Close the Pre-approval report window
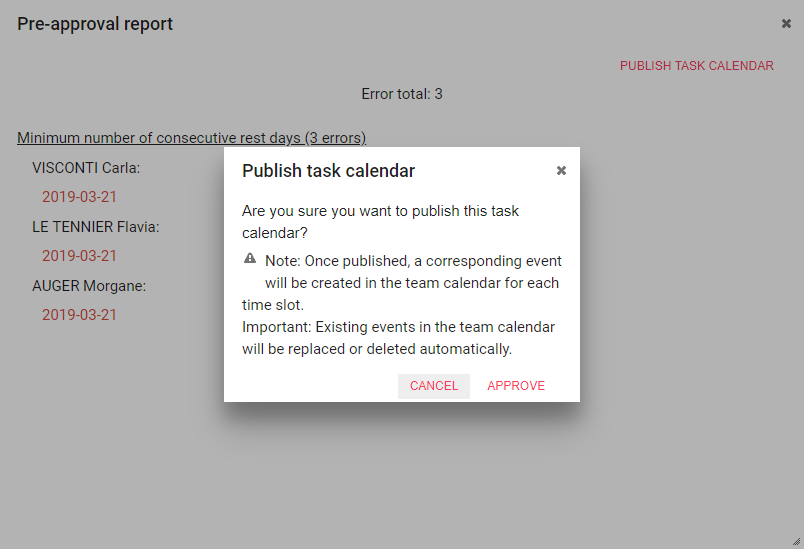Image resolution: width=804 pixels, height=549 pixels. click(786, 24)
